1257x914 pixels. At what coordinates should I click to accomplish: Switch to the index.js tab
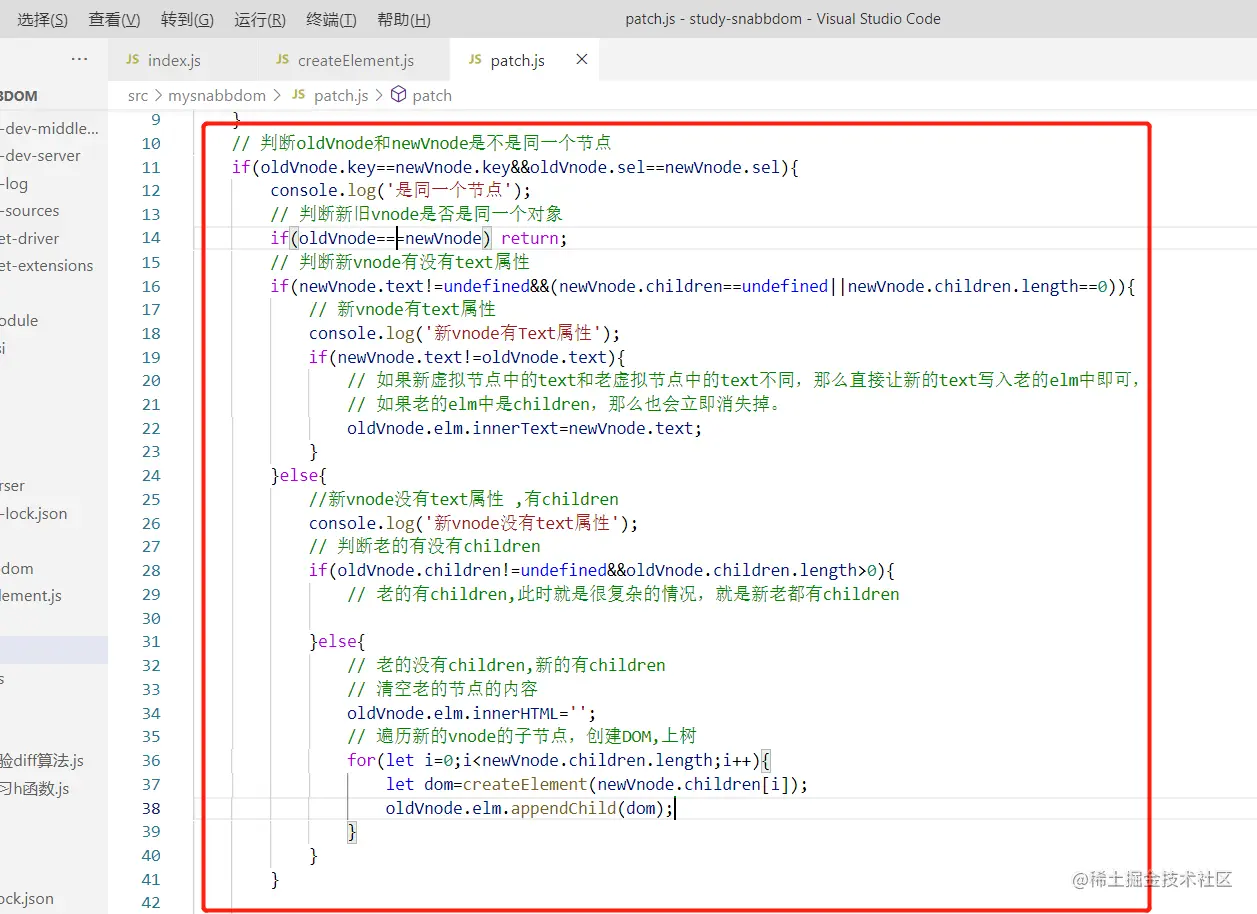pos(176,60)
